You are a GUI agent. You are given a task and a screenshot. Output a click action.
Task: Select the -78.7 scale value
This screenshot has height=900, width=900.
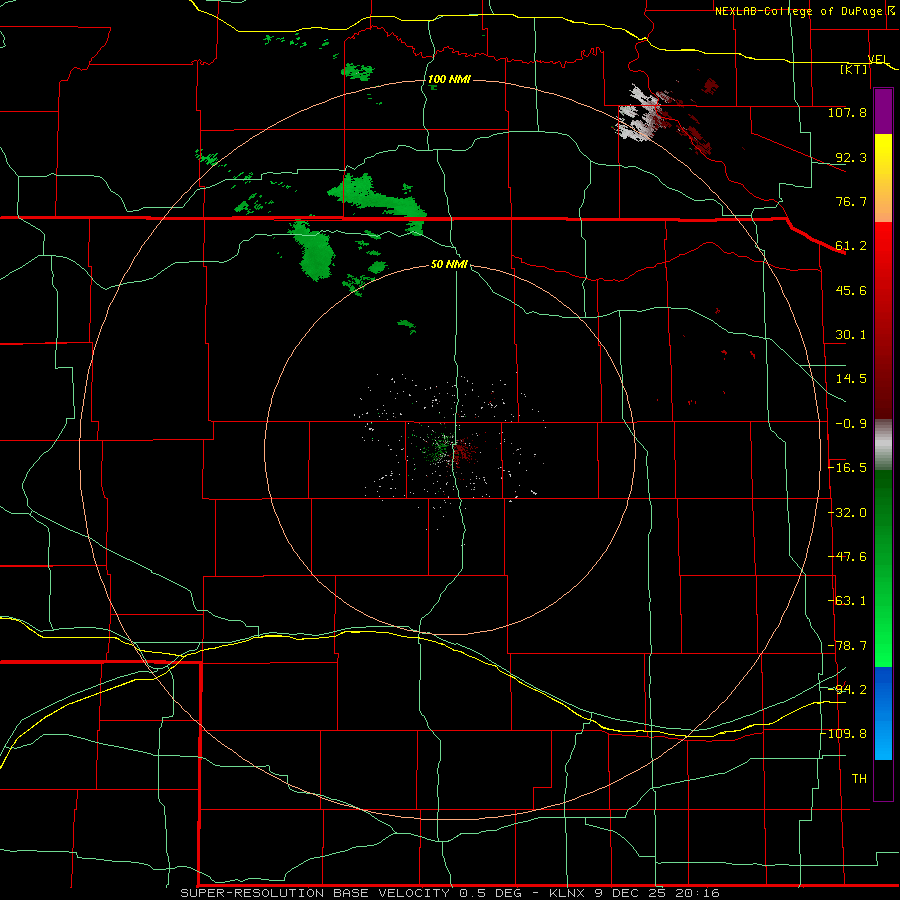click(847, 646)
